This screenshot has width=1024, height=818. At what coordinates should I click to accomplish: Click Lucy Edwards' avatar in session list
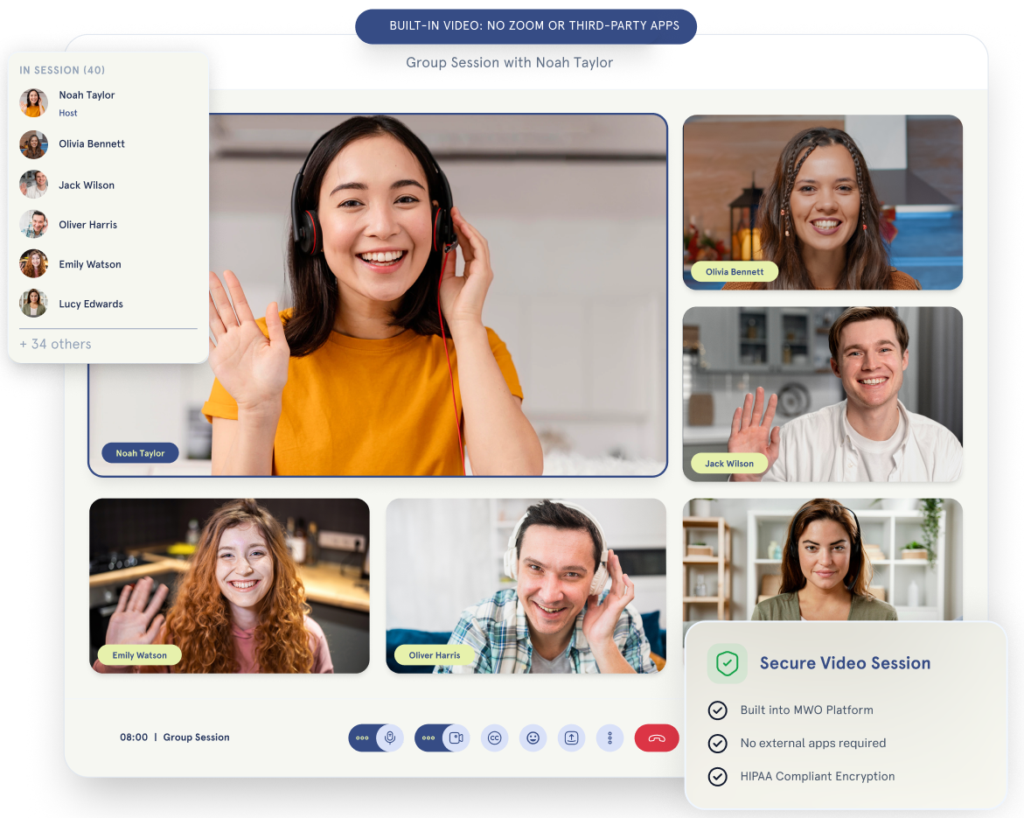[x=34, y=303]
